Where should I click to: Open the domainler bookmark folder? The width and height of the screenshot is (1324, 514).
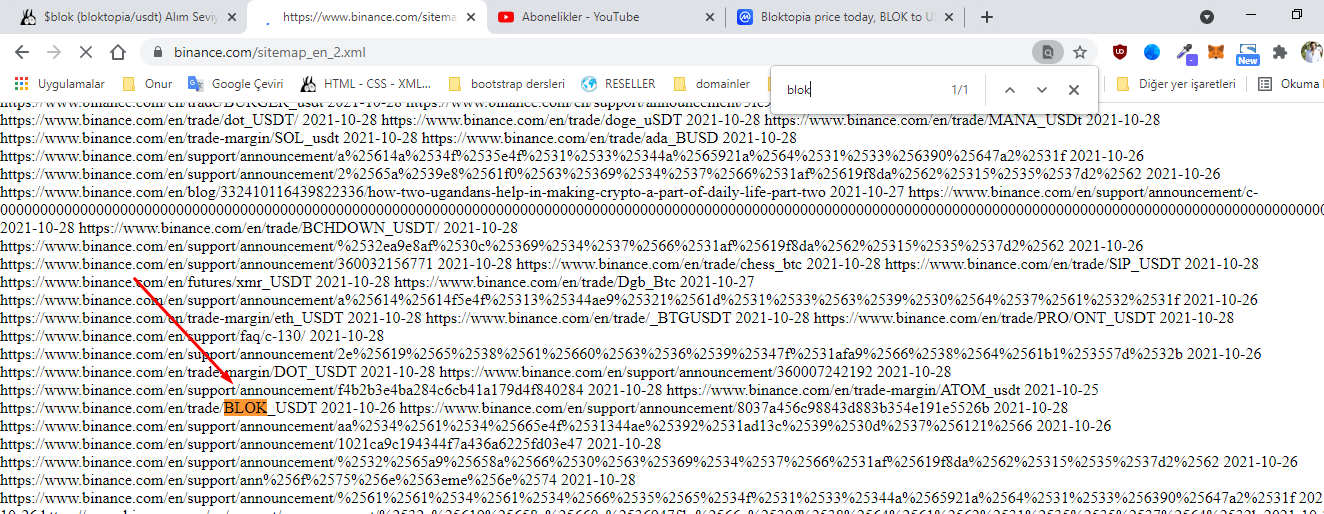(712, 84)
